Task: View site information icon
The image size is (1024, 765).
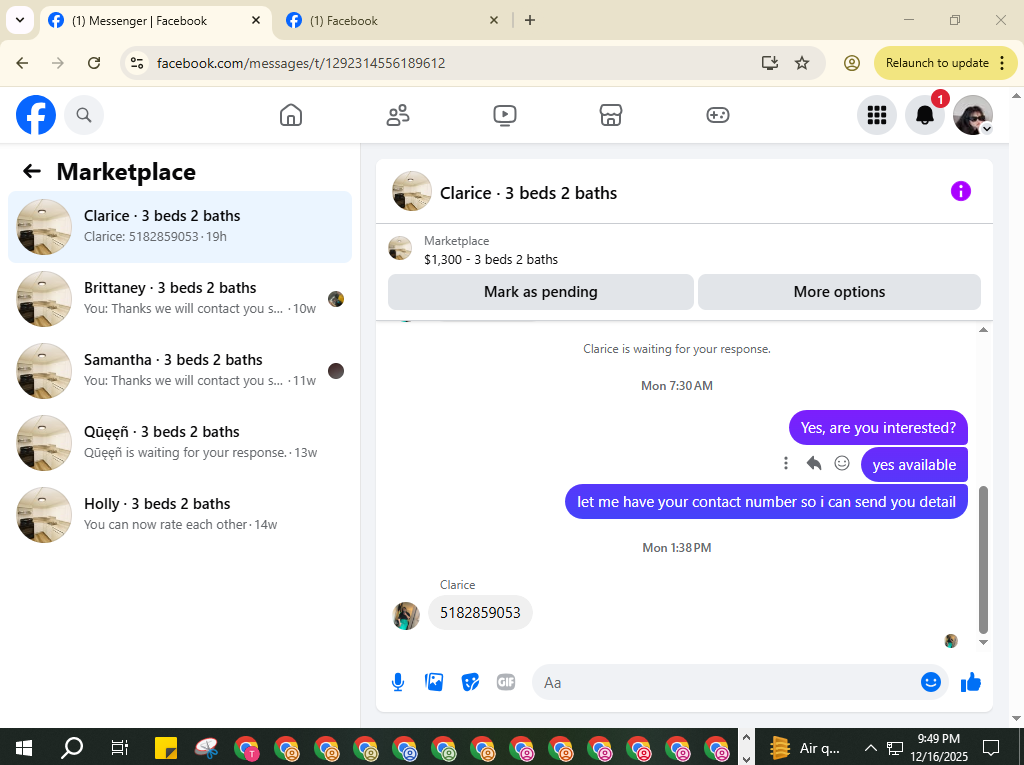Action: point(137,63)
